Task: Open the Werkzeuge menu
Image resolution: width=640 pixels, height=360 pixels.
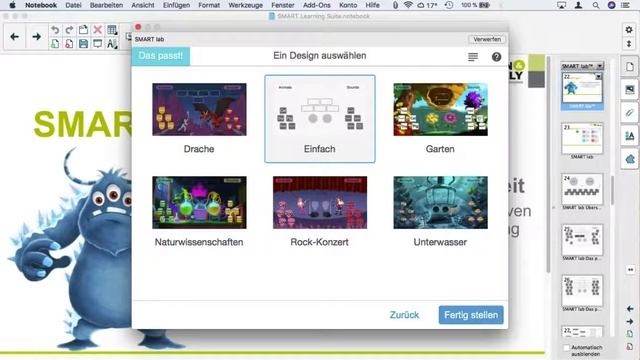Action: point(245,5)
